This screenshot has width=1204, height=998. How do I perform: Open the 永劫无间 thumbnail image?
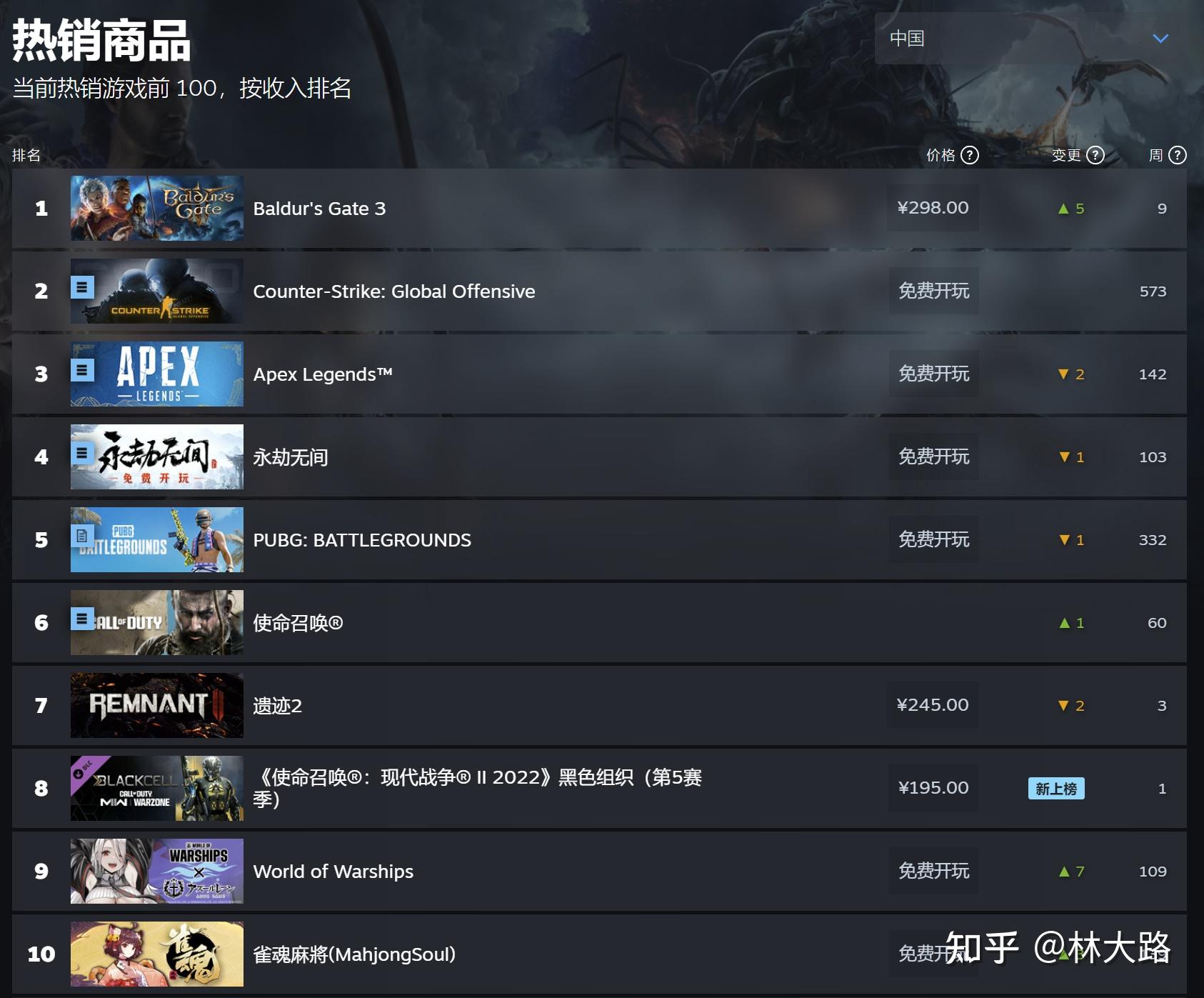pyautogui.click(x=157, y=456)
